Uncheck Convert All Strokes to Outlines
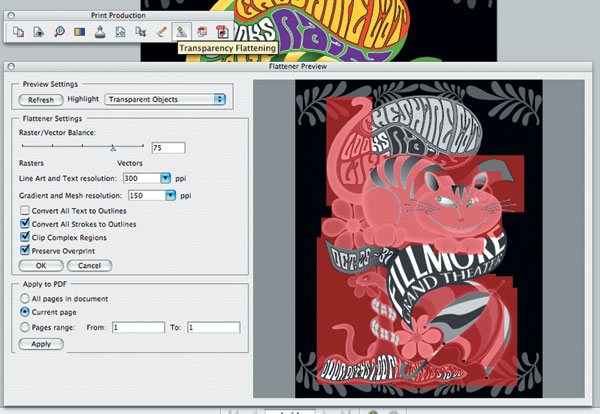Viewport: 600px width, 414px height. 25,223
